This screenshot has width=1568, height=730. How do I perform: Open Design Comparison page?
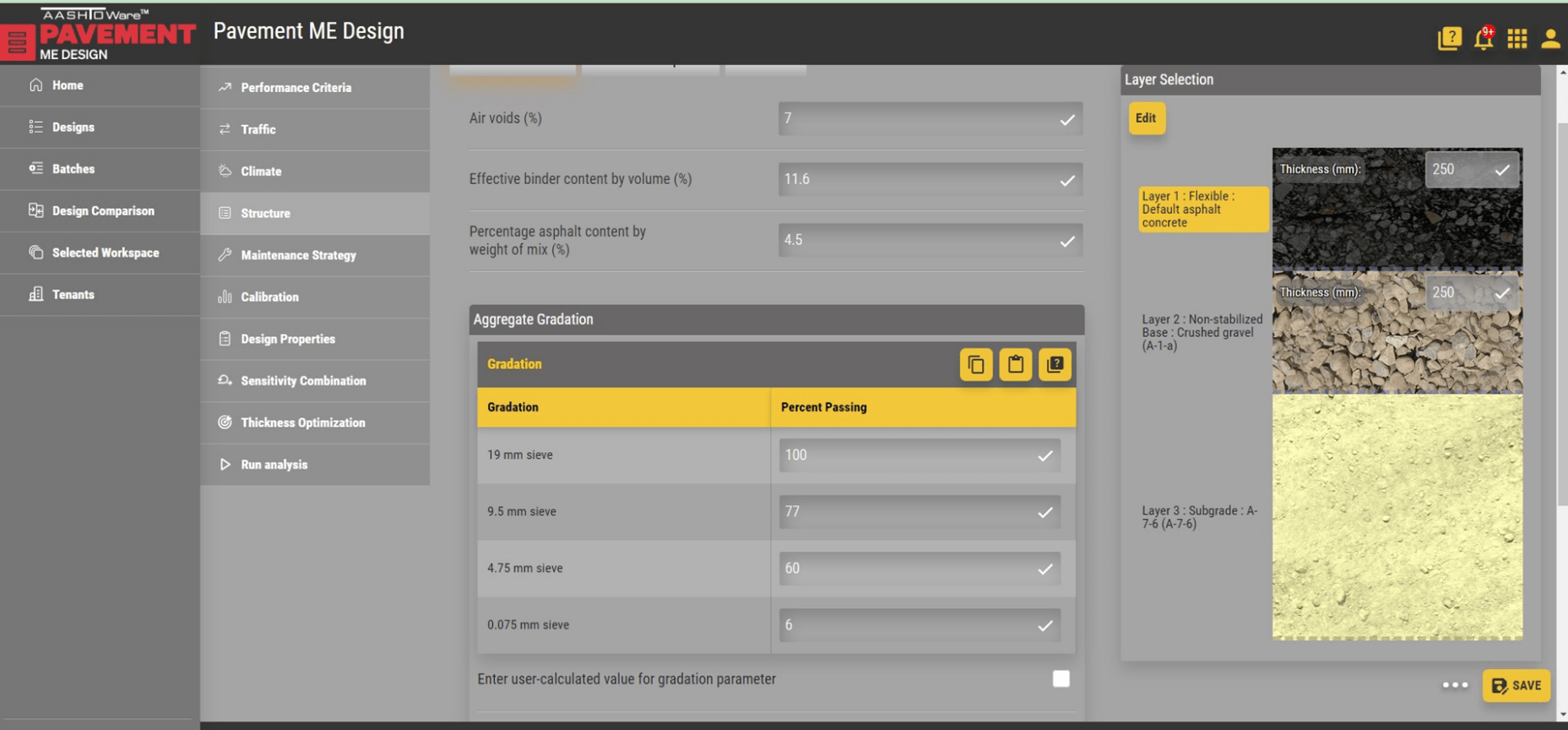[x=100, y=211]
